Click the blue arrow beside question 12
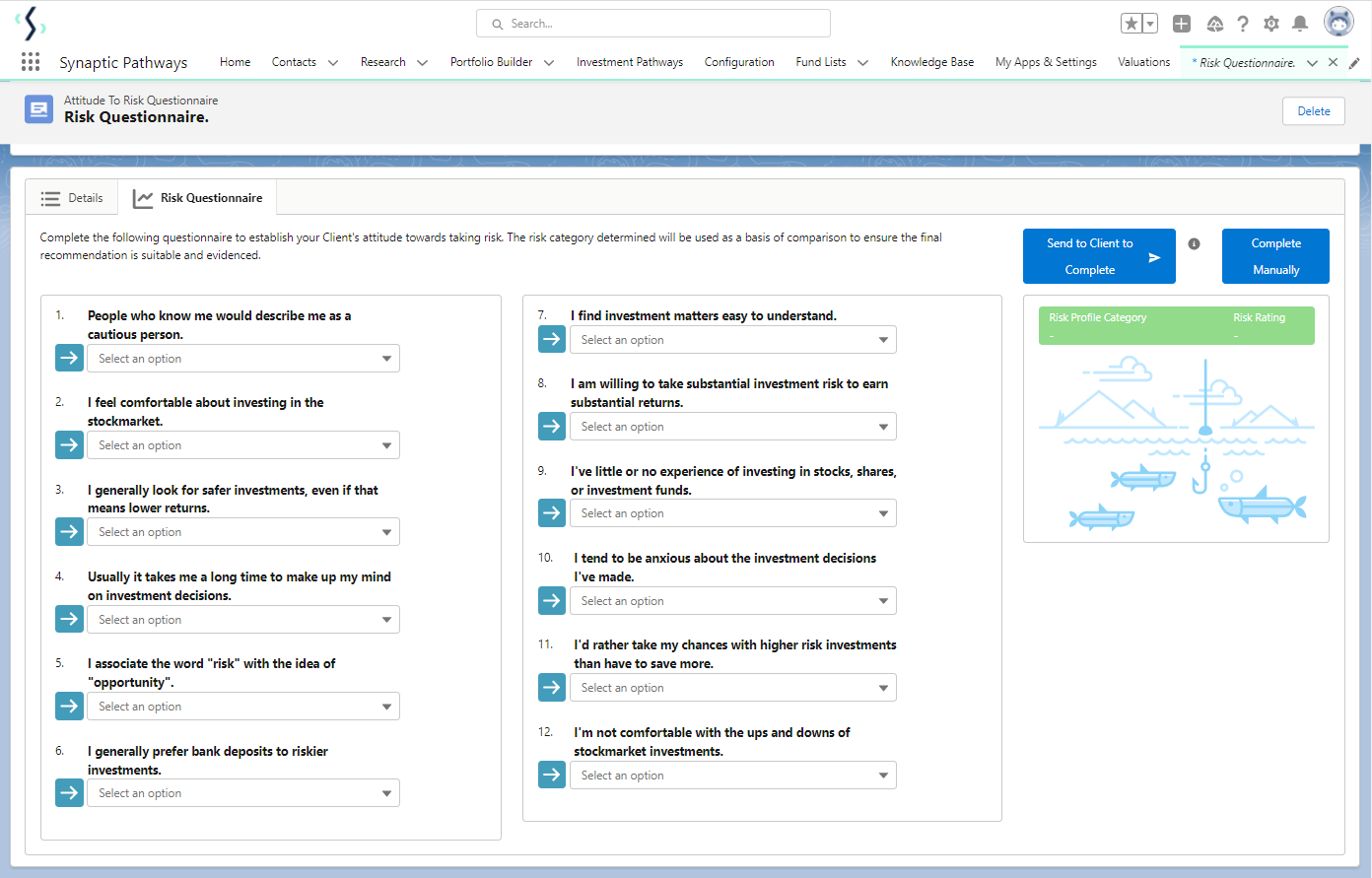This screenshot has width=1372, height=878. pyautogui.click(x=552, y=775)
